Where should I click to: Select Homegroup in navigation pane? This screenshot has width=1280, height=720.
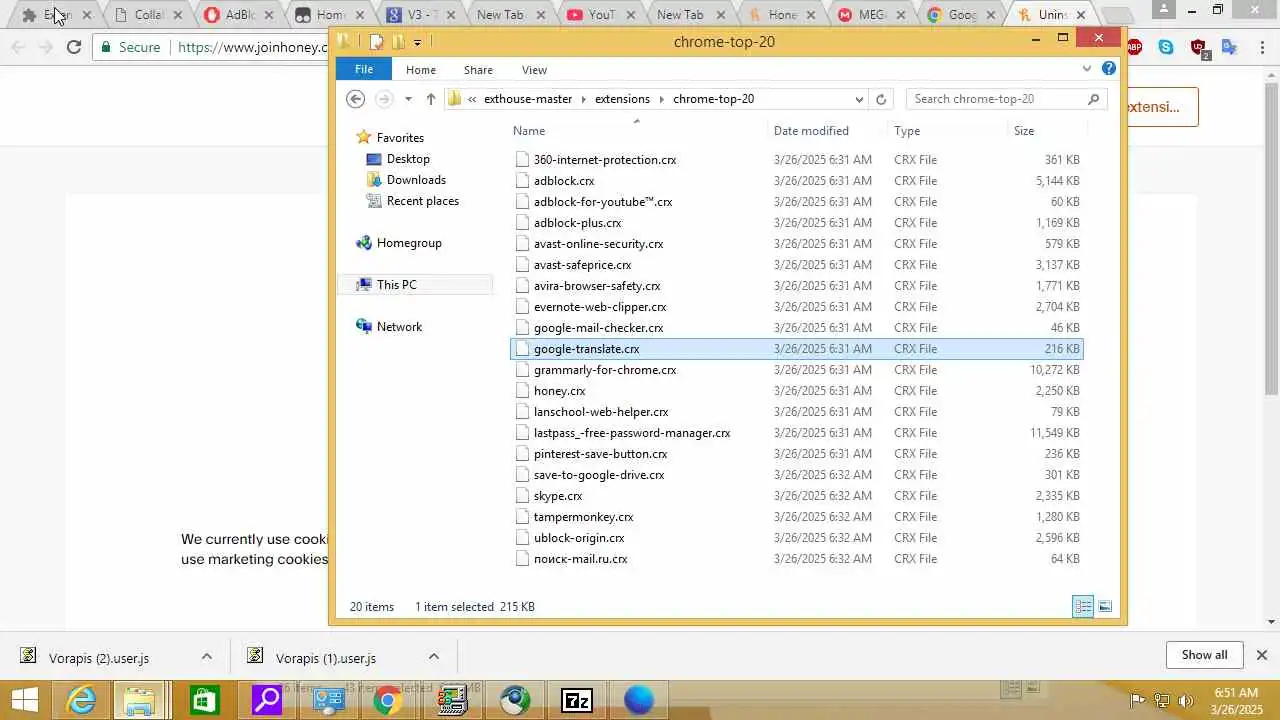(409, 243)
